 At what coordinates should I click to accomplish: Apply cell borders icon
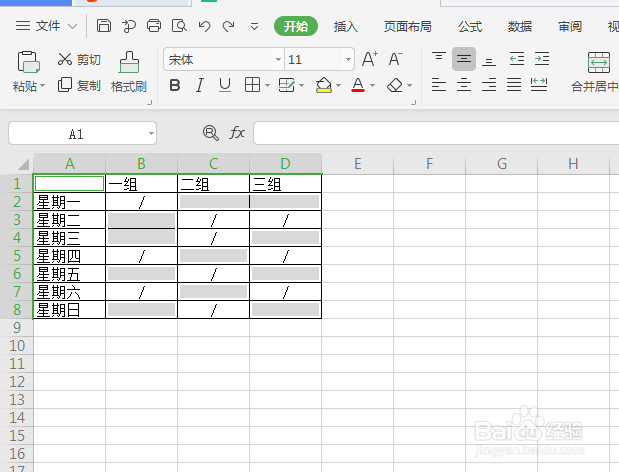point(252,85)
